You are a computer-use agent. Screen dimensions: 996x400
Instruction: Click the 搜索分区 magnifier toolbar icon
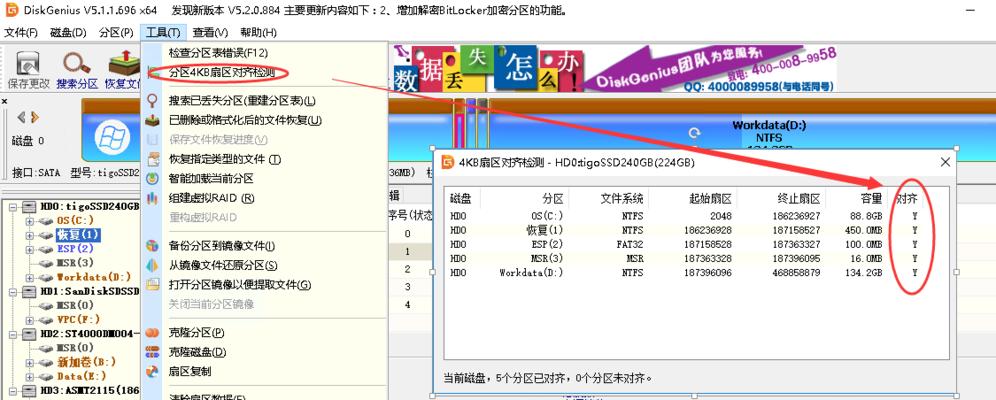tap(77, 63)
